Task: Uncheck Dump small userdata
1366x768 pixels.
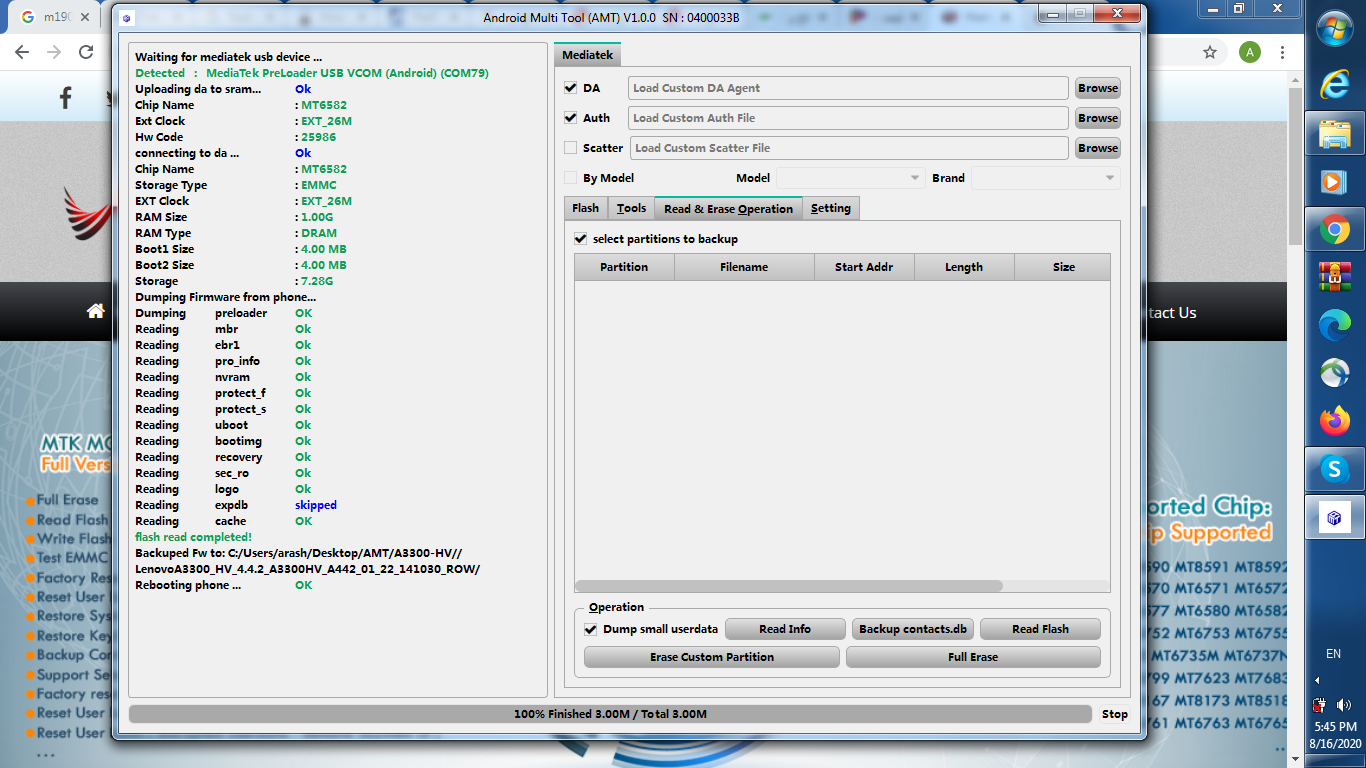Action: pyautogui.click(x=591, y=629)
